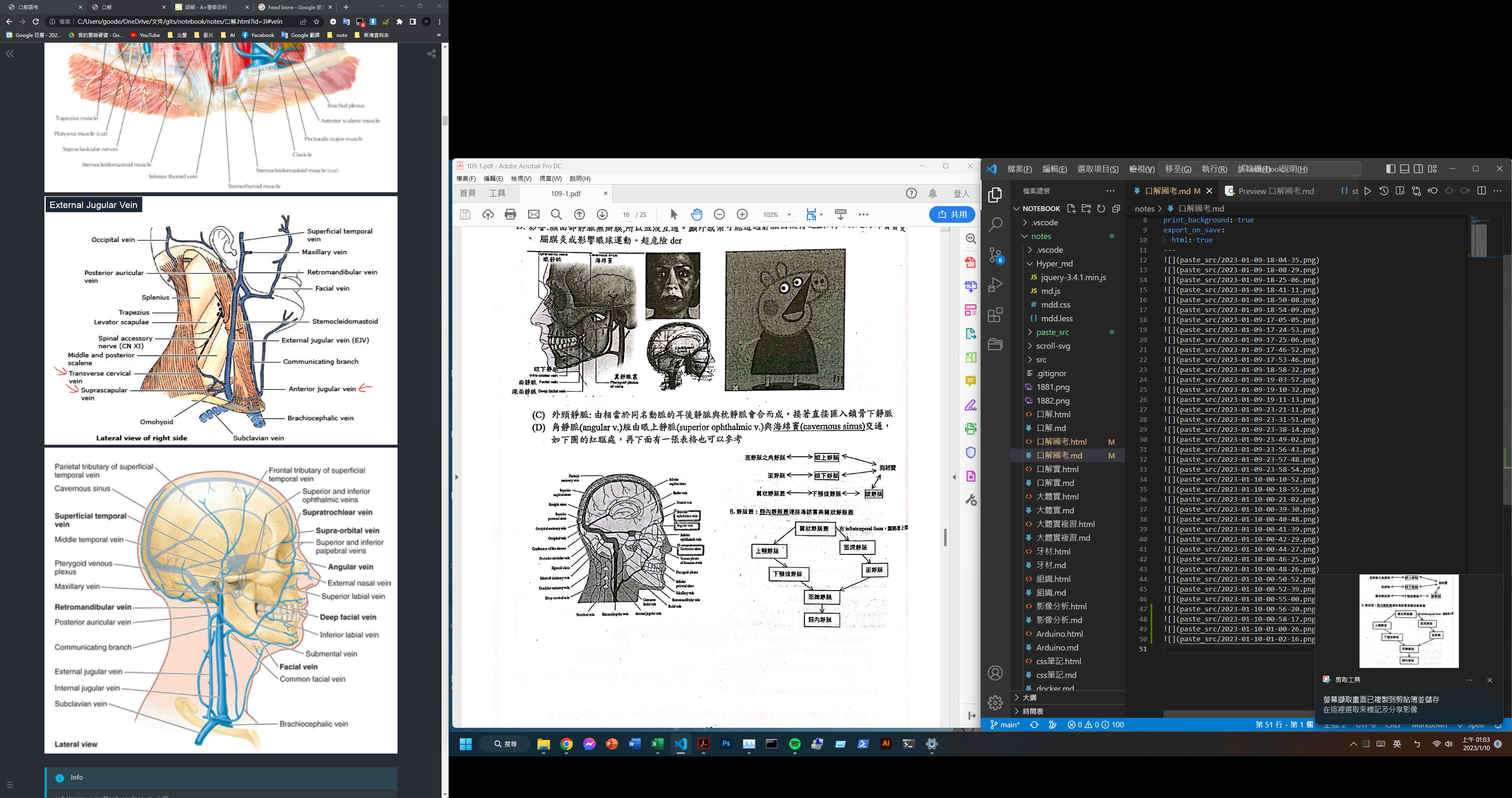Image resolution: width=1512 pixels, height=798 pixels.
Task: Open Spotify from the Windows taskbar
Action: [x=795, y=744]
